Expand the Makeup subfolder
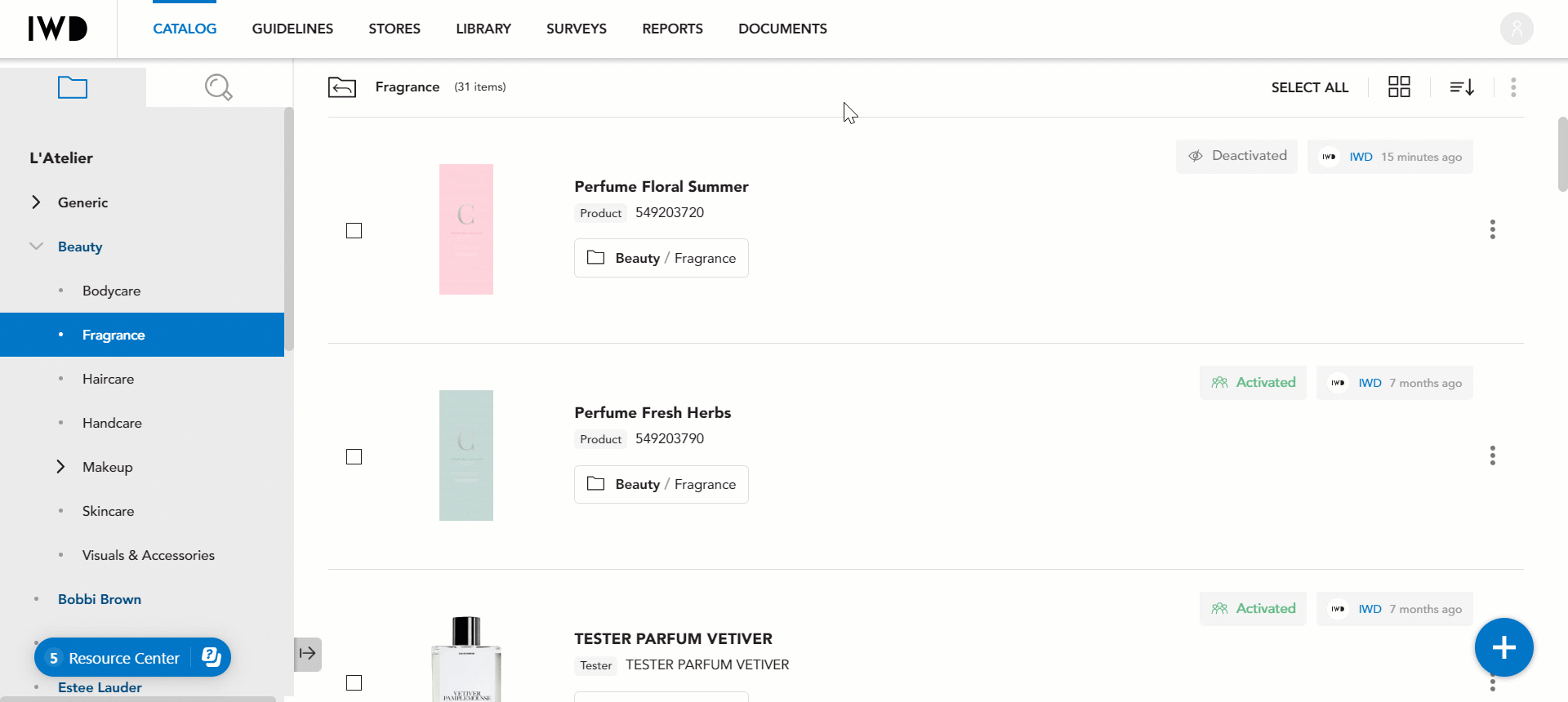 (60, 467)
